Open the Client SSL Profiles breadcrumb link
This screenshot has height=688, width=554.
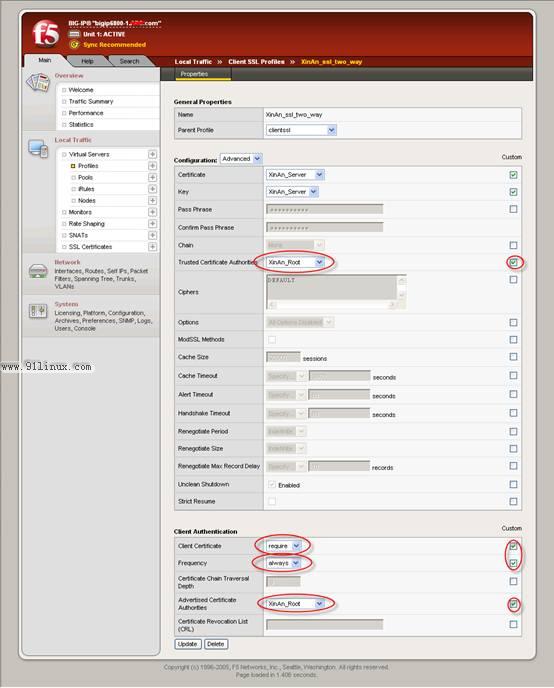click(x=256, y=62)
